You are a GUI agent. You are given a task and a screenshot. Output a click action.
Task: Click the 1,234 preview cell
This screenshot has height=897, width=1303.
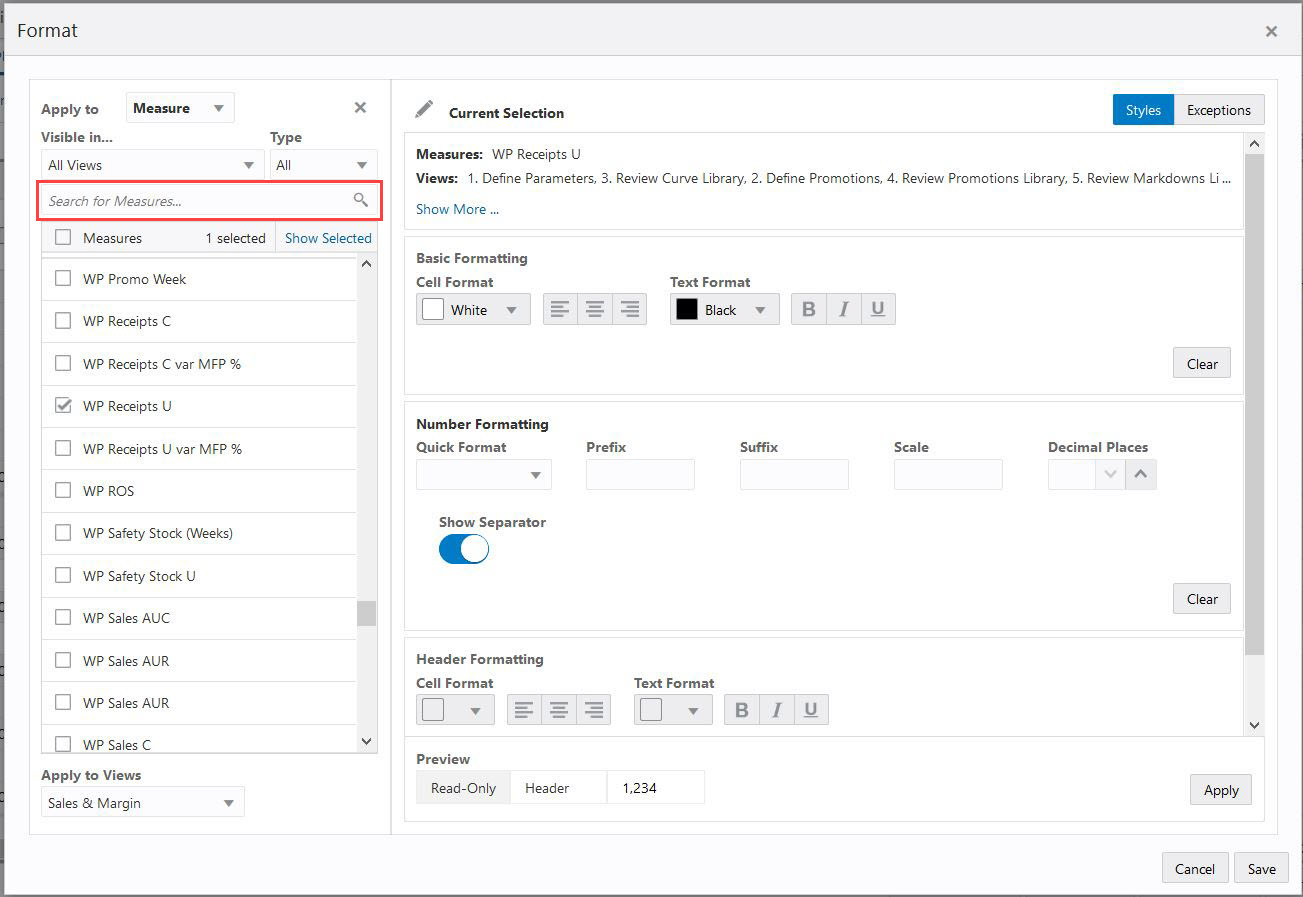655,788
